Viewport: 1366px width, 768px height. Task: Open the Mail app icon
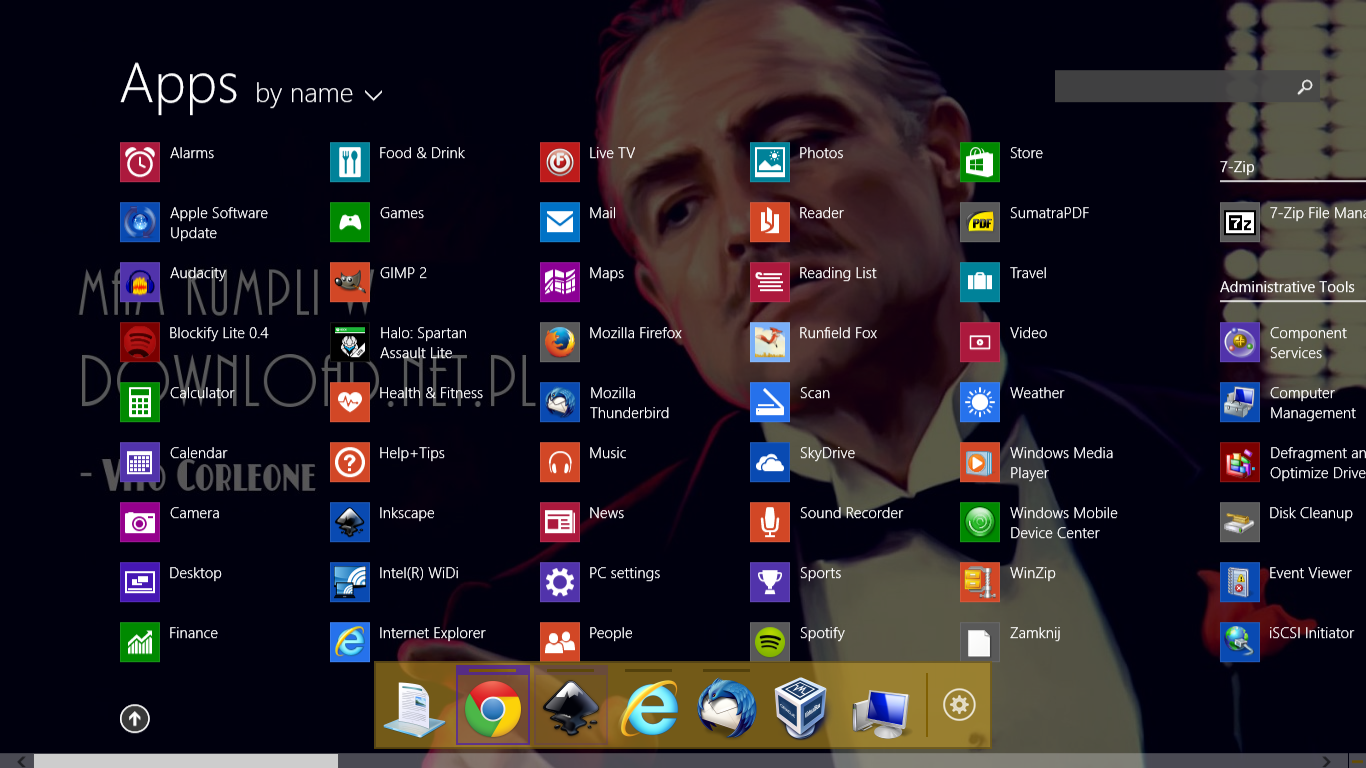pos(560,222)
